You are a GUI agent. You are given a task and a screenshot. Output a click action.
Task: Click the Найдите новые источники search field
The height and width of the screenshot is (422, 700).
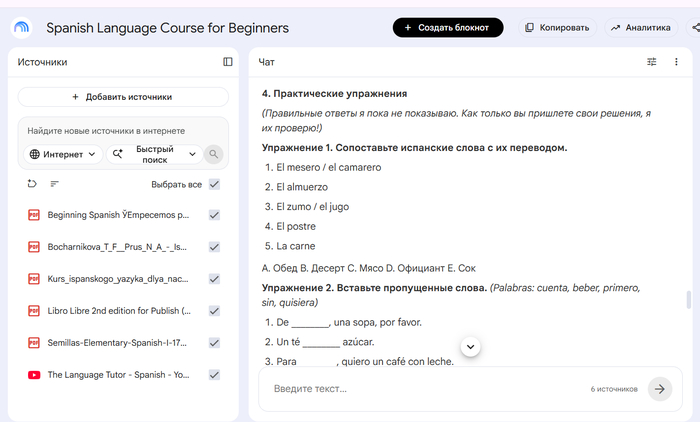click(106, 131)
